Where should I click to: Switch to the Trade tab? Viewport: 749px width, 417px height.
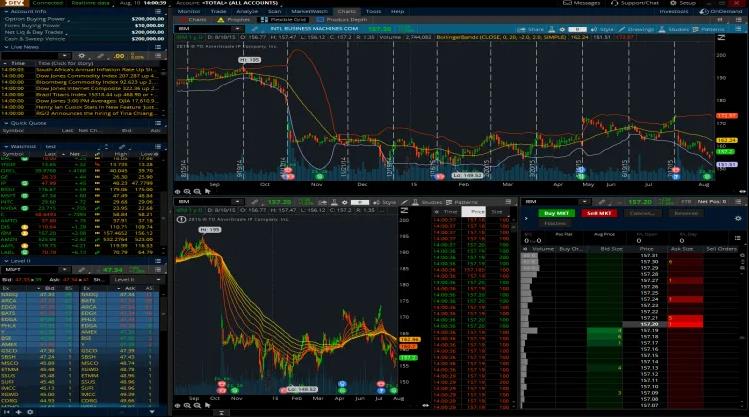point(236,11)
